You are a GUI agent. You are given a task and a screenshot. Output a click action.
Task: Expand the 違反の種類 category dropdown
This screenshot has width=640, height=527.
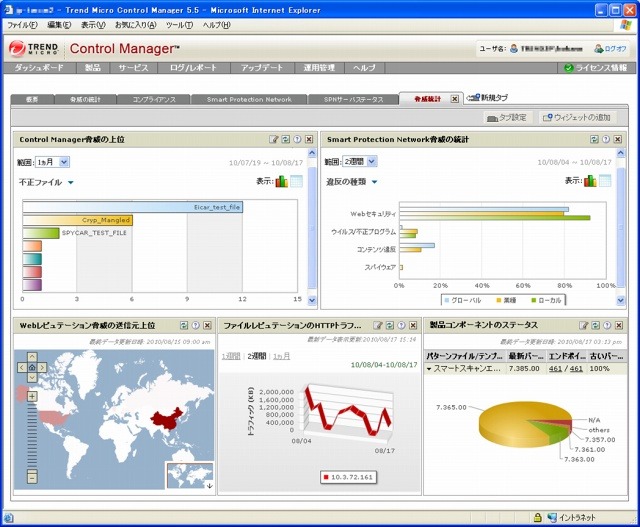coord(374,182)
